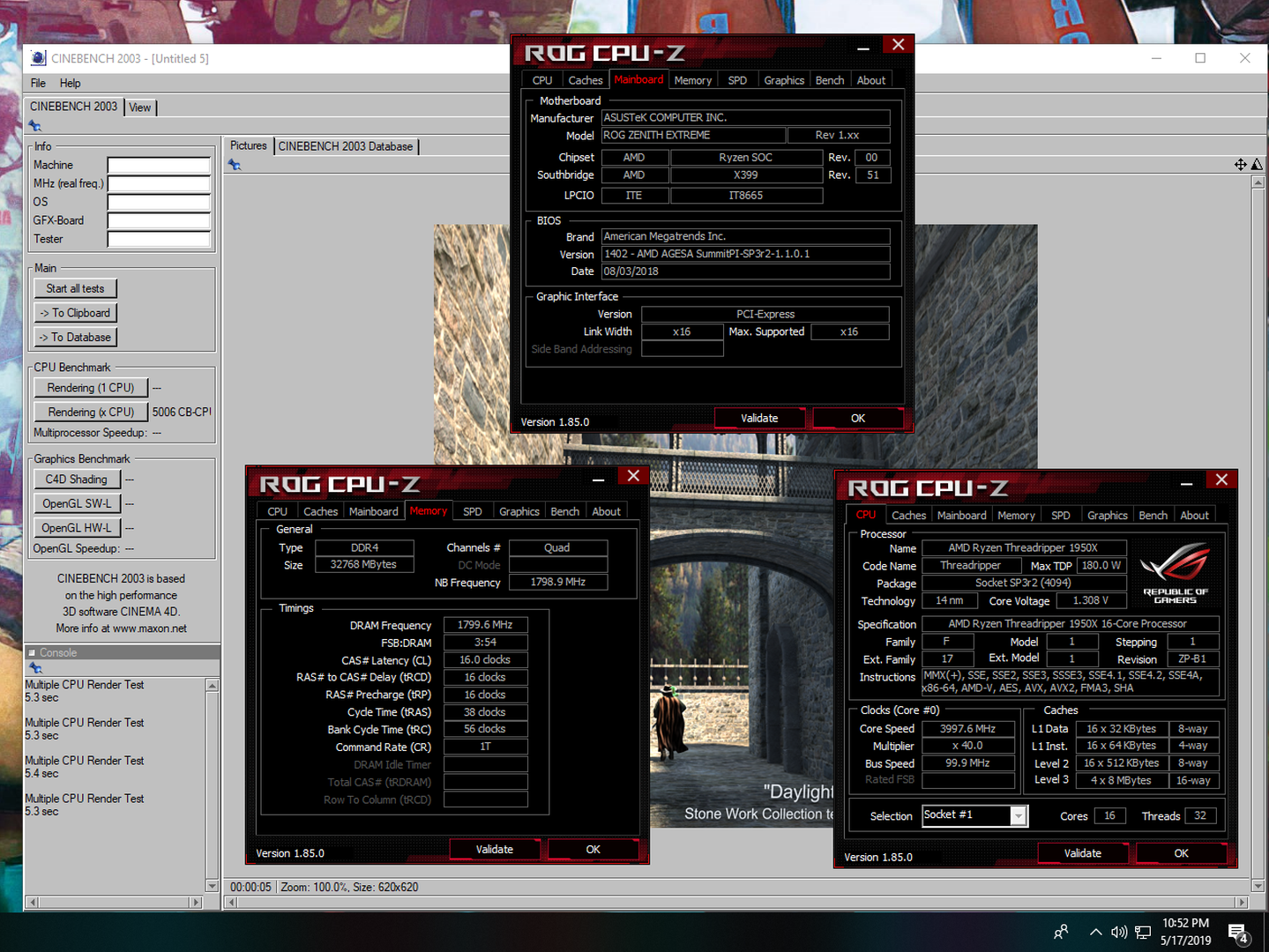Click Start all tests button
The image size is (1269, 952).
pyautogui.click(x=75, y=288)
